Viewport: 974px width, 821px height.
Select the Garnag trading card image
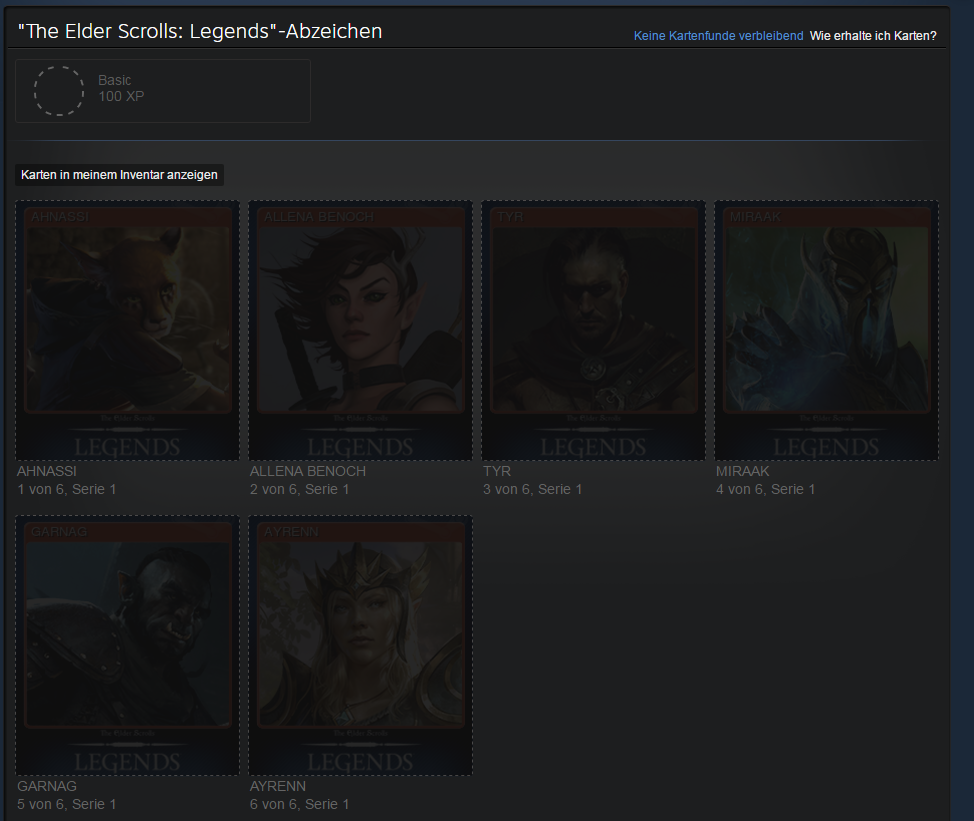(127, 645)
